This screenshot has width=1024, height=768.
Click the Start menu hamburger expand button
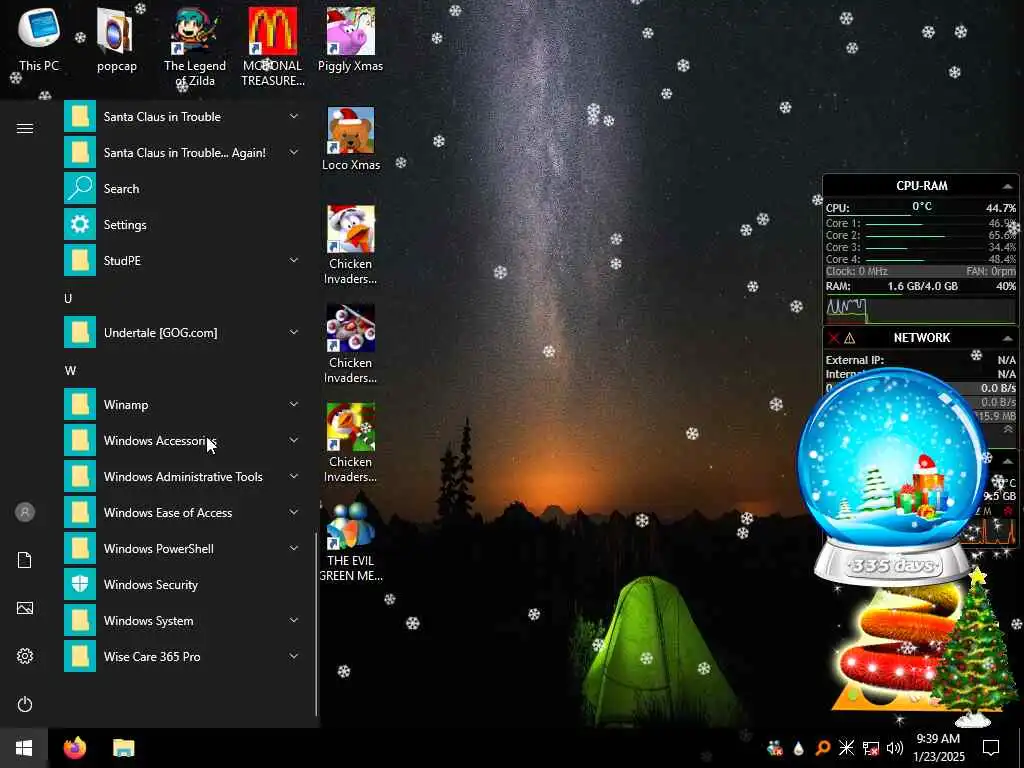click(x=25, y=129)
